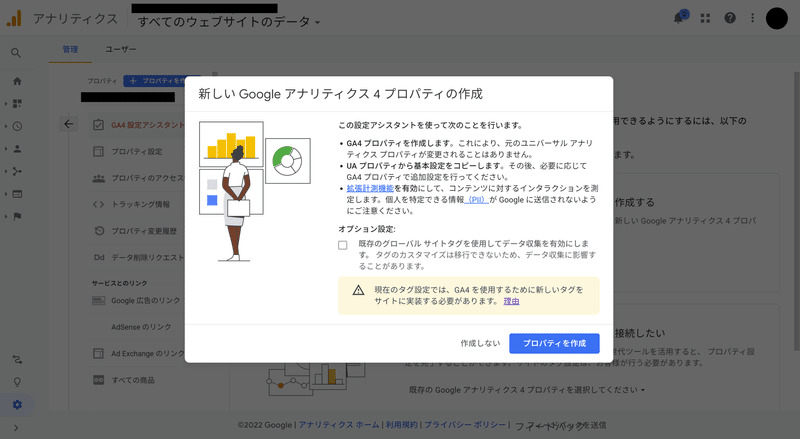
Task: Expand the audience section arrow
Action: tap(6, 149)
